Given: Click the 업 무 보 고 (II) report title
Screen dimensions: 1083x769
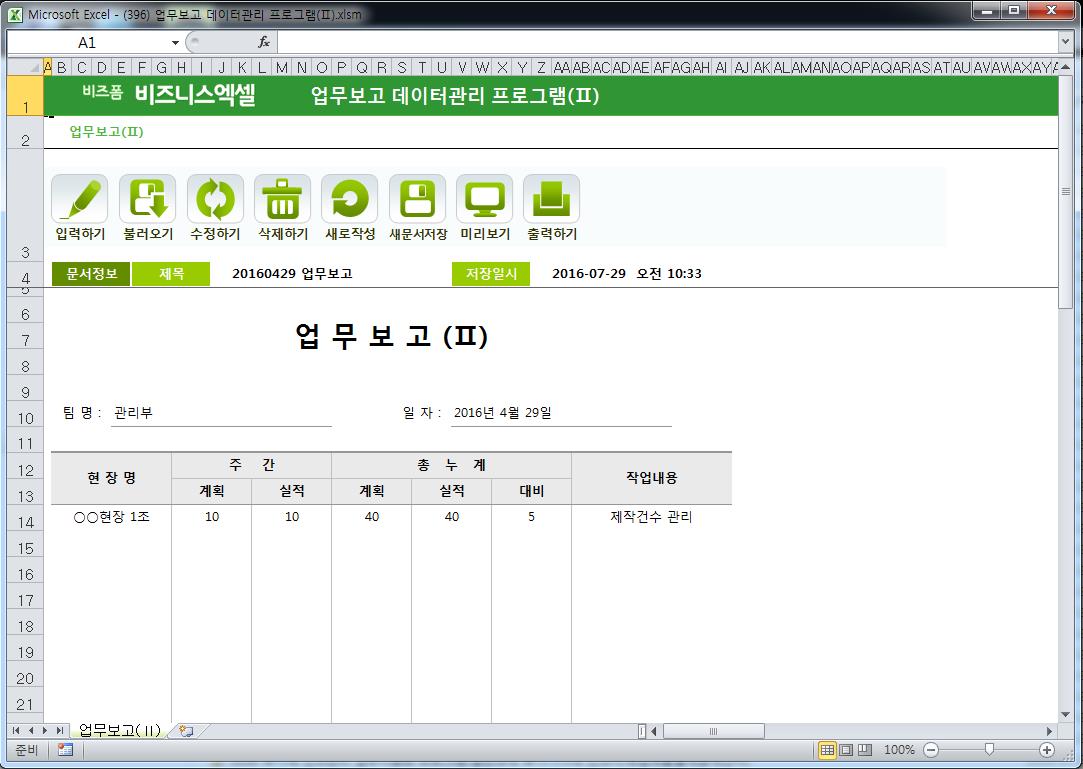Looking at the screenshot, I should pyautogui.click(x=392, y=336).
